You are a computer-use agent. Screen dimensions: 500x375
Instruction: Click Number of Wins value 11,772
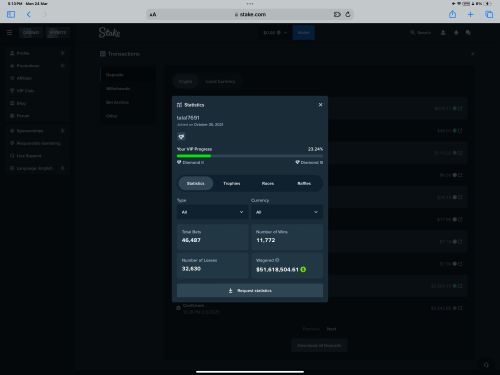tap(266, 240)
